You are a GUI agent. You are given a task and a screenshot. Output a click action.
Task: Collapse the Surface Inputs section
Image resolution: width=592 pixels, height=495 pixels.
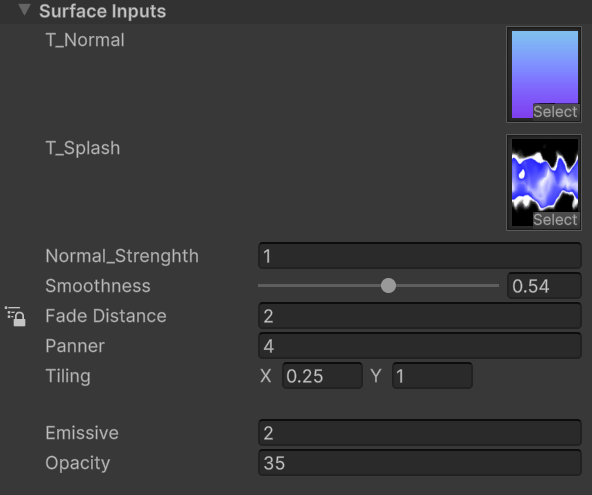(x=24, y=10)
